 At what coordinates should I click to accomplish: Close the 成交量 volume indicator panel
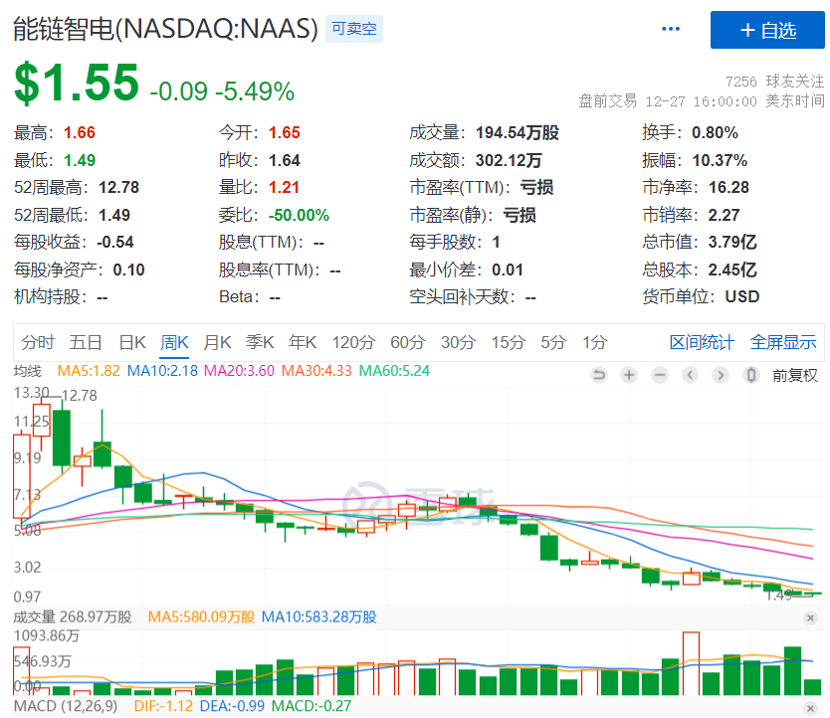[x=810, y=618]
